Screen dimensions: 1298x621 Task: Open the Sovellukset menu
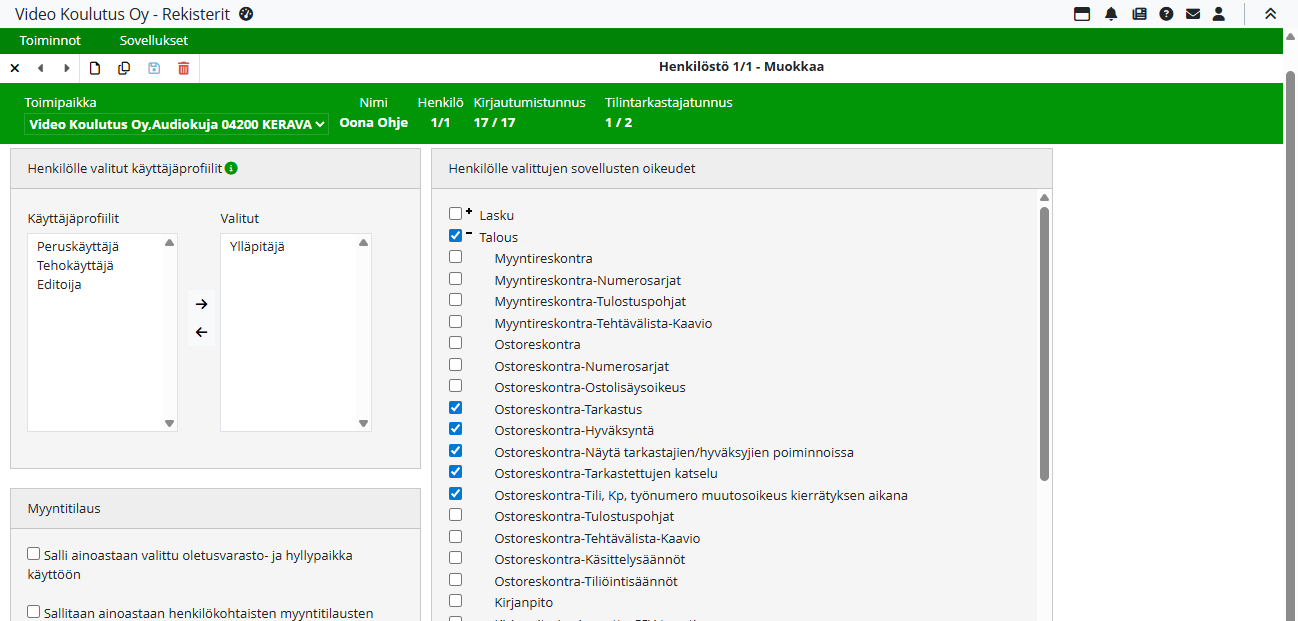(x=154, y=41)
